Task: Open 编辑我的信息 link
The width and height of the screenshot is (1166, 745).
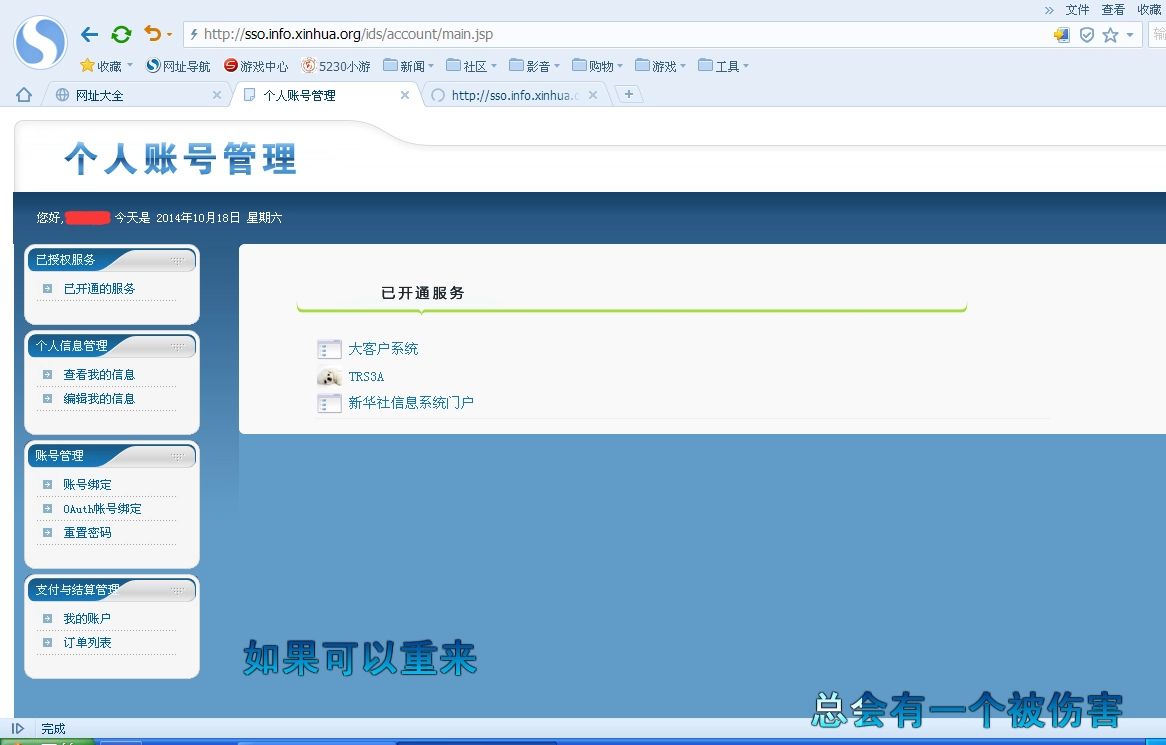Action: [x=99, y=399]
